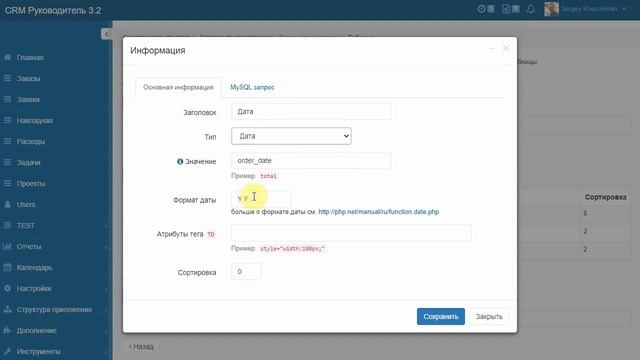Close the Информация dialog with X
Image resolution: width=640 pixels, height=360 pixels.
[x=506, y=48]
